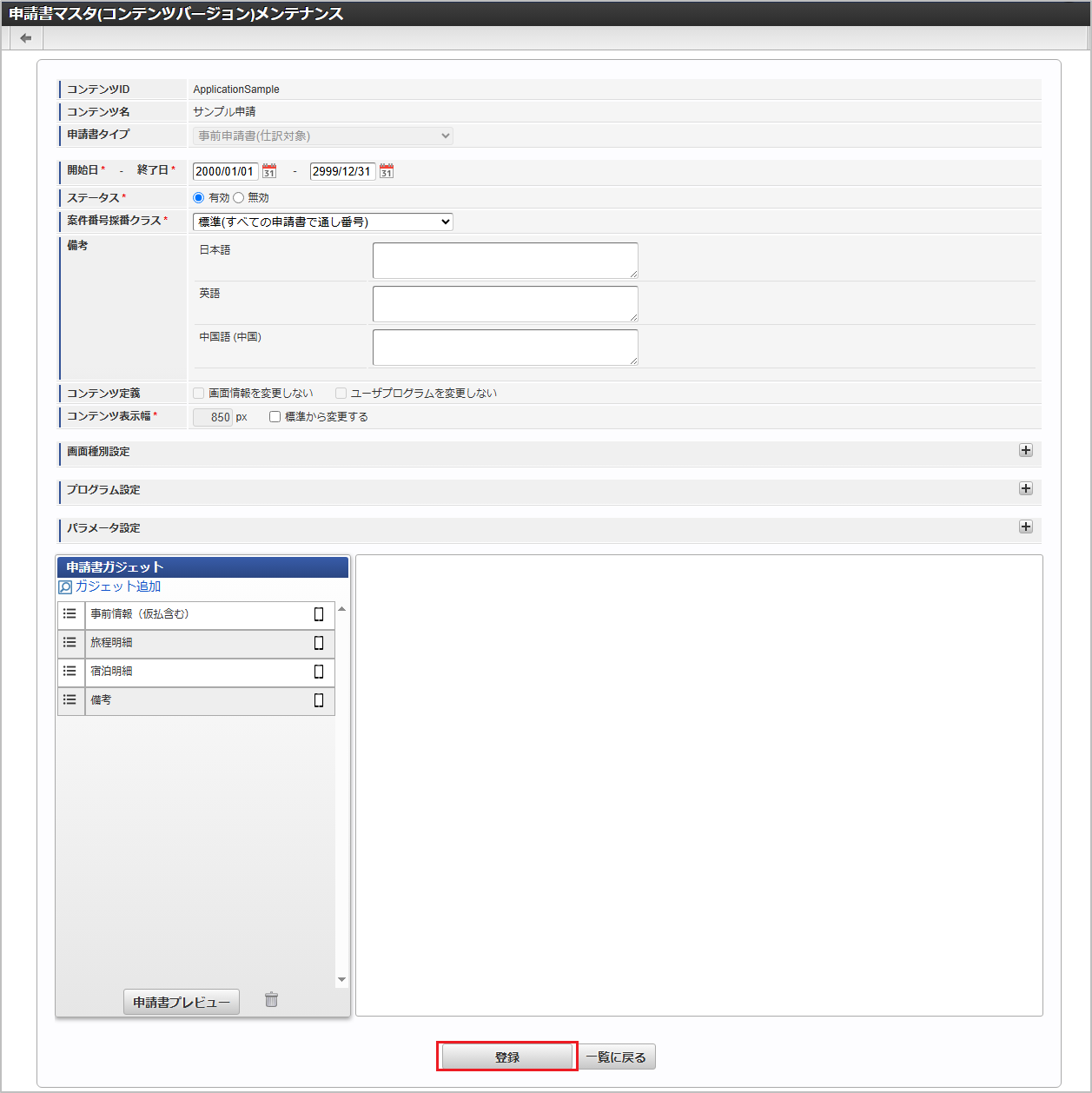The height and width of the screenshot is (1093, 1092).
Task: Expand the プログラム設定 section
Action: tap(1026, 489)
